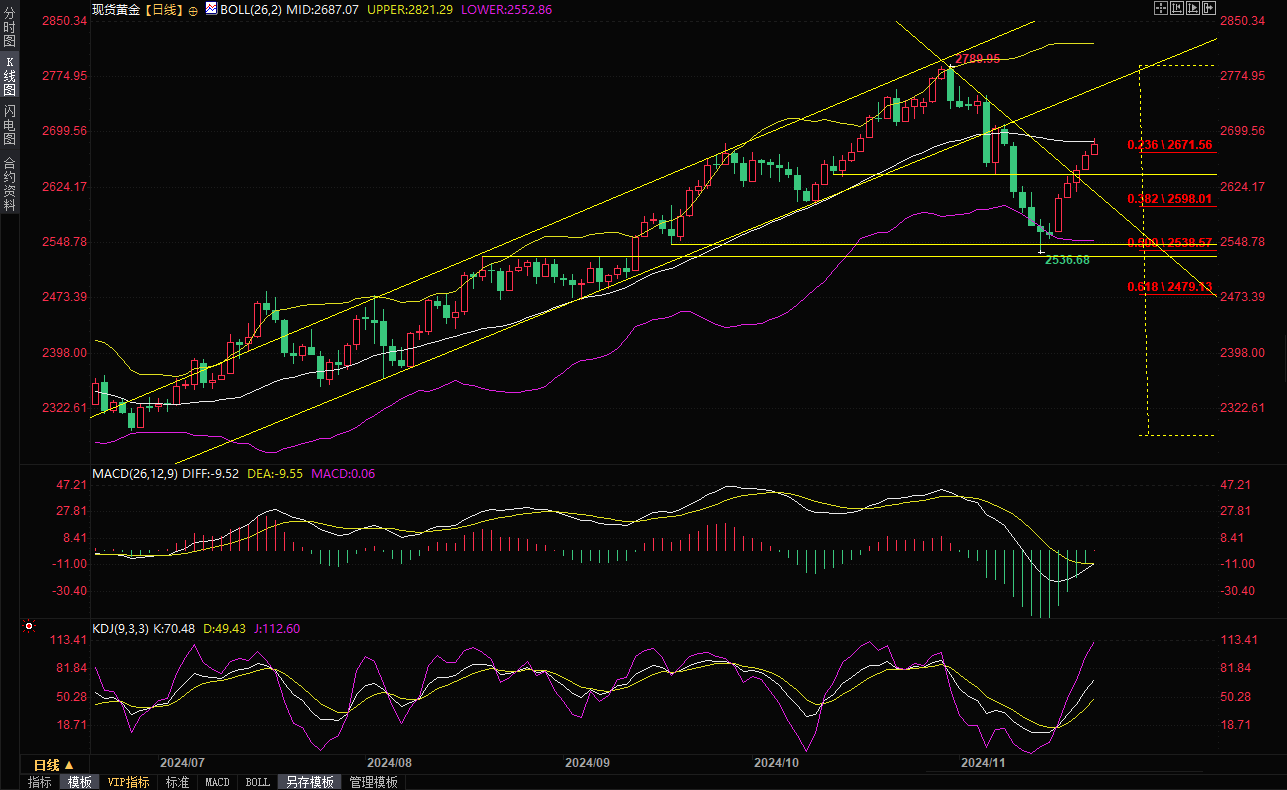Open the 日线 period selector dropdown
The width and height of the screenshot is (1287, 790).
pos(54,765)
